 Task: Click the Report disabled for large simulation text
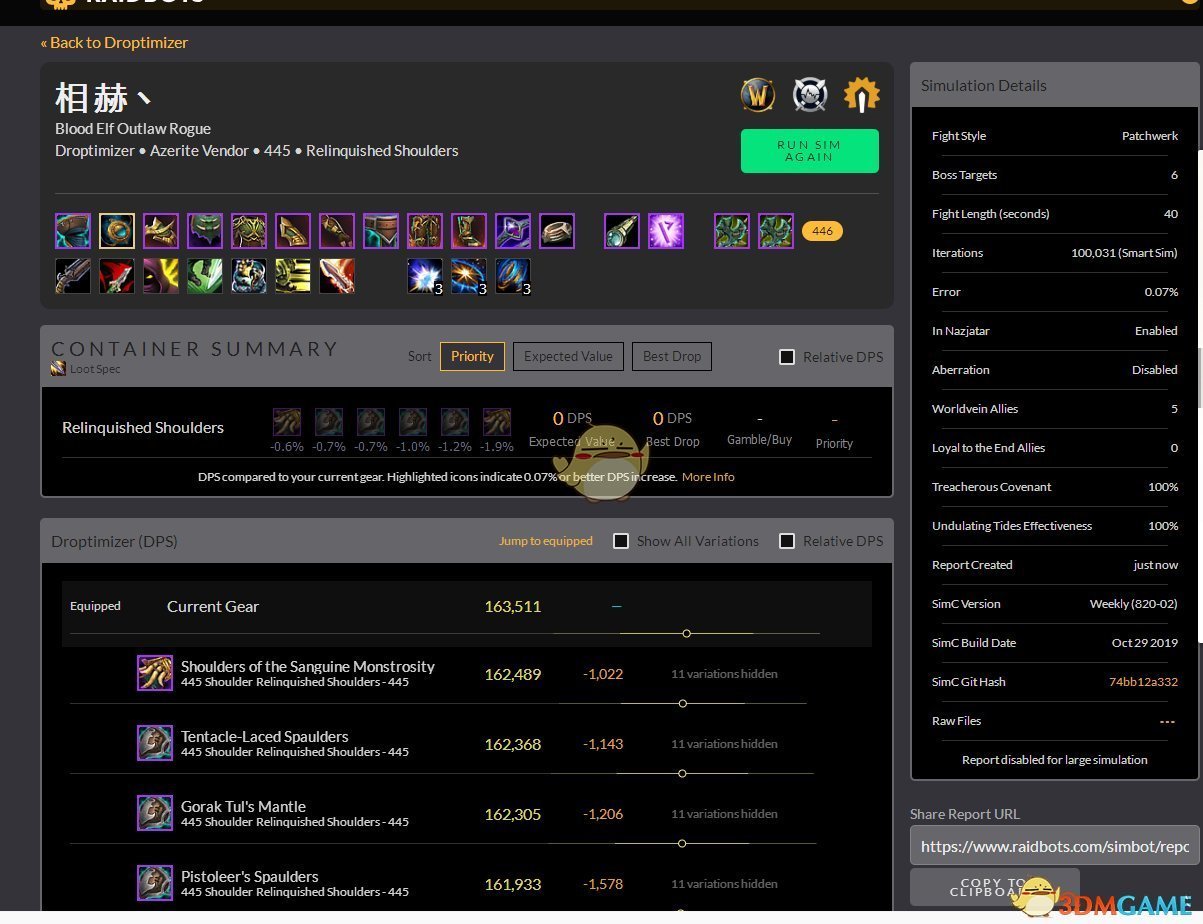(x=1055, y=760)
